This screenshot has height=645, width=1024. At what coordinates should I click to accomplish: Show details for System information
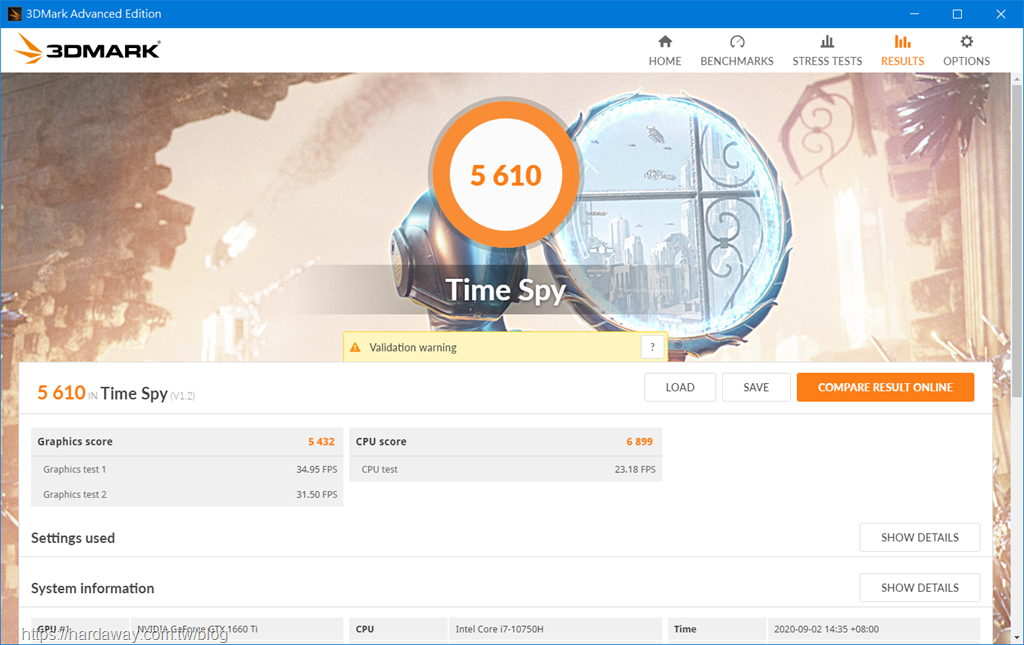(920, 588)
